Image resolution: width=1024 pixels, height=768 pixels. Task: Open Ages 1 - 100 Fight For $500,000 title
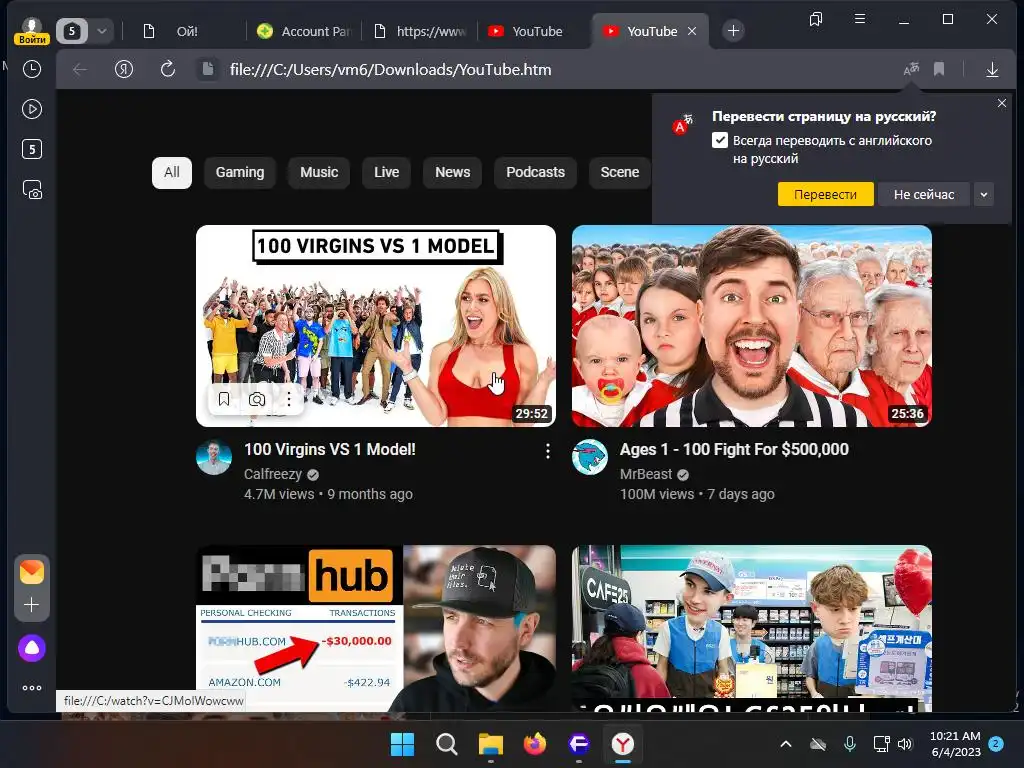pos(734,449)
